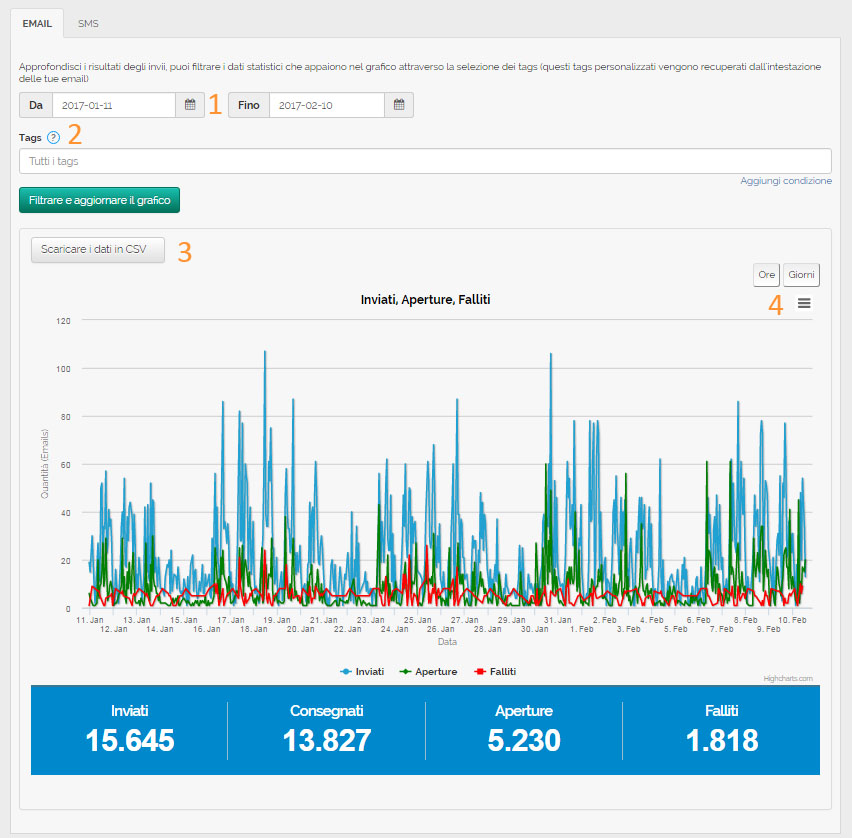Click the Fino date field 2017-02-10
Image resolution: width=852 pixels, height=838 pixels.
click(327, 105)
